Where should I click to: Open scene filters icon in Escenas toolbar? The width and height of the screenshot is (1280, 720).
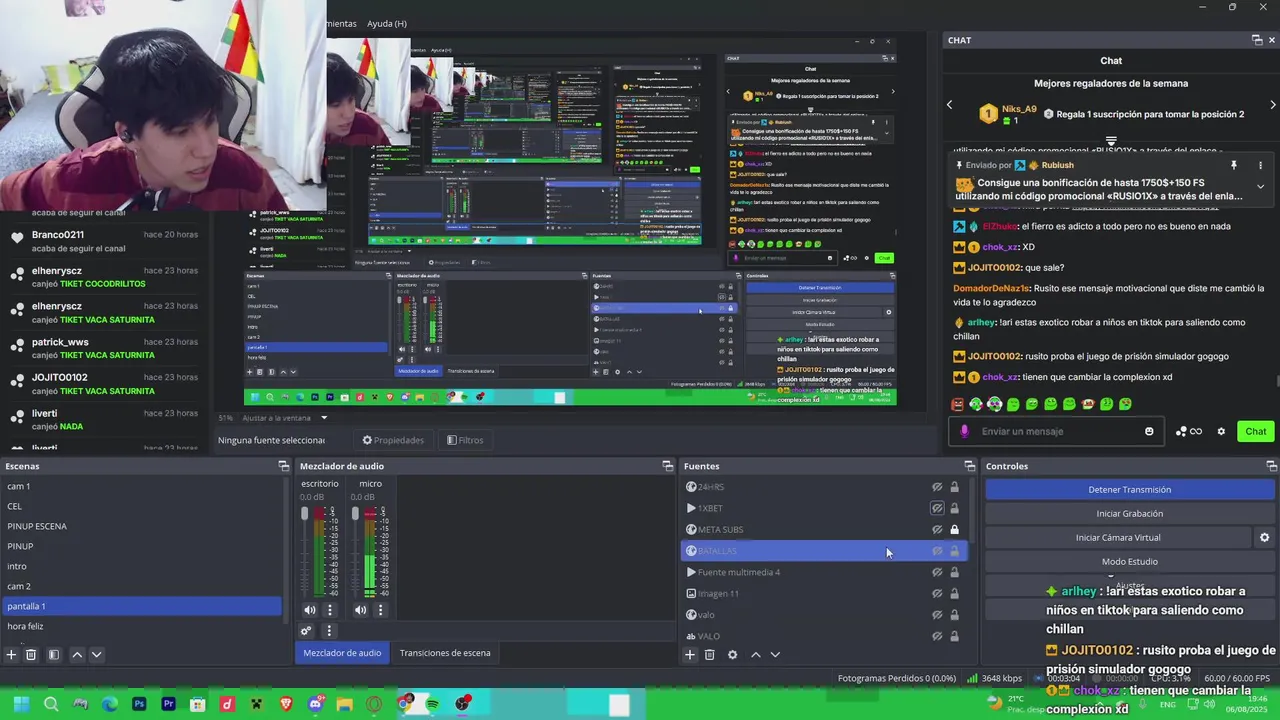[x=54, y=655]
